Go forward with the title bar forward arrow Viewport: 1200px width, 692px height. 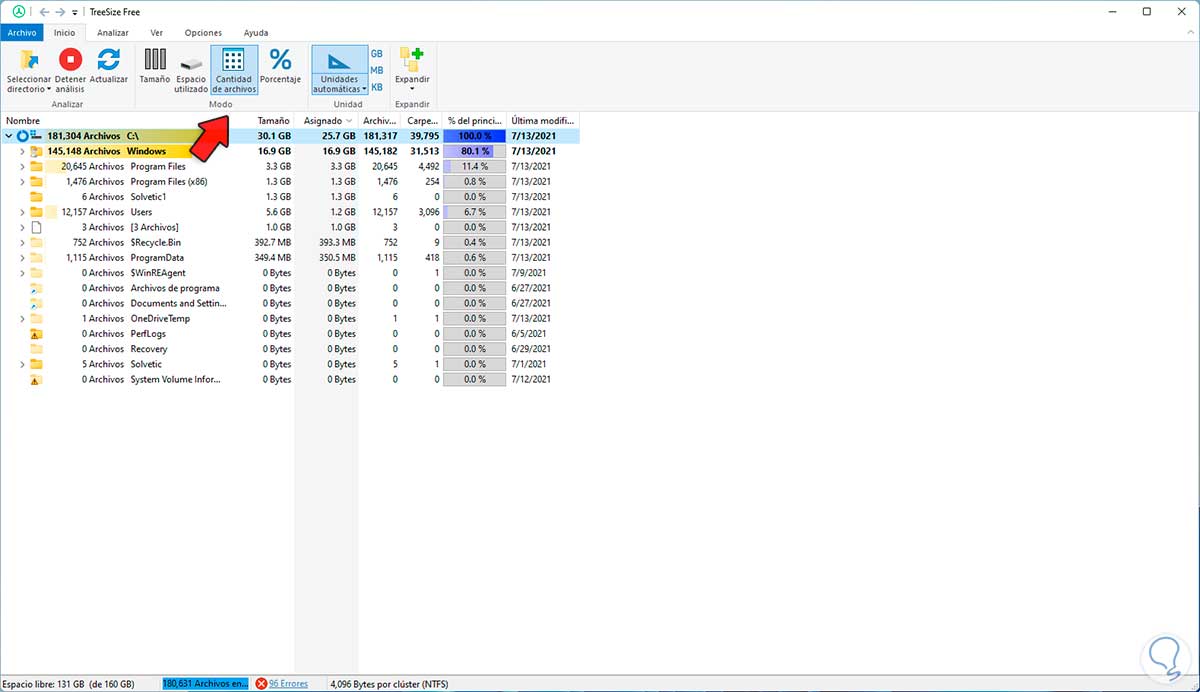click(x=61, y=11)
